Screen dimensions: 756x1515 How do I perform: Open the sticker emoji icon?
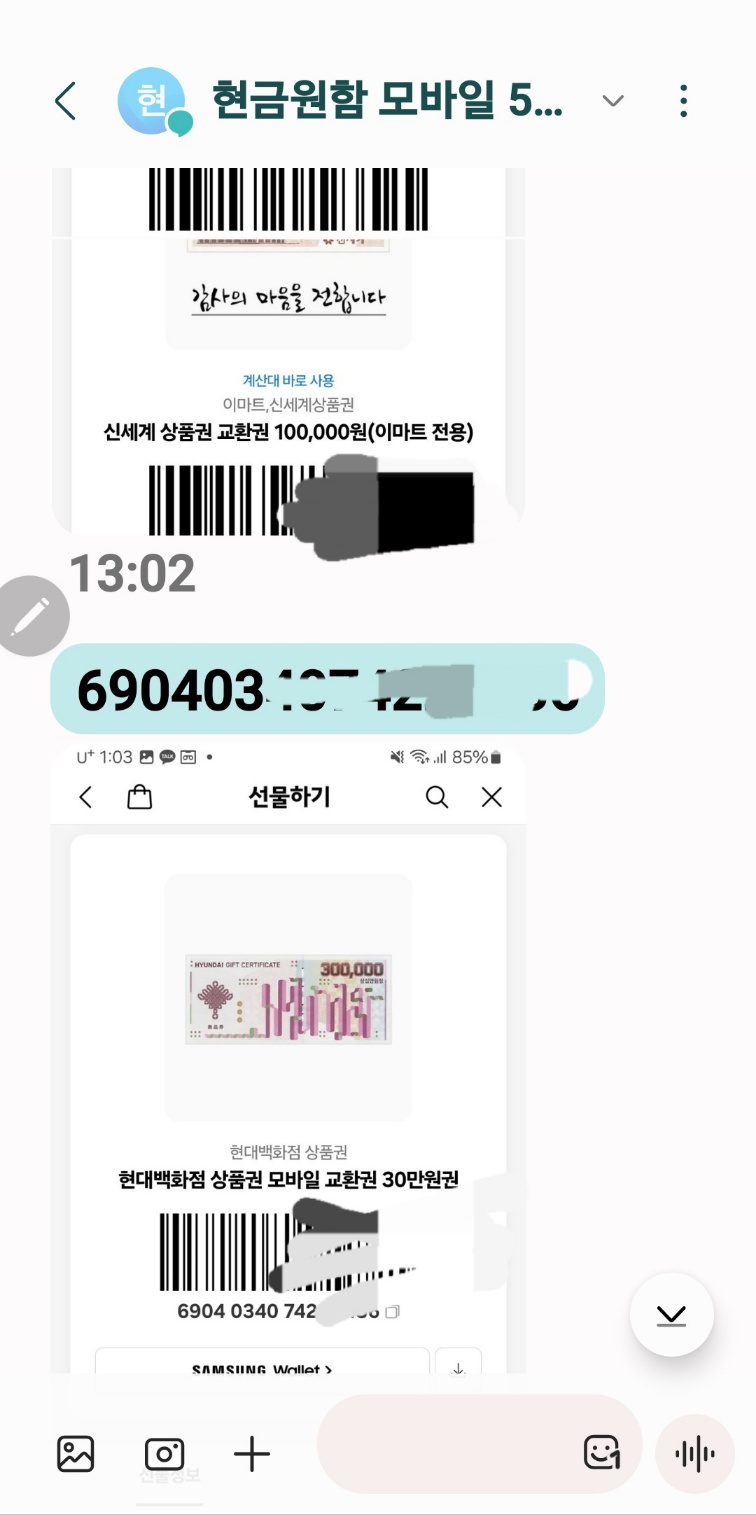[x=602, y=1452]
